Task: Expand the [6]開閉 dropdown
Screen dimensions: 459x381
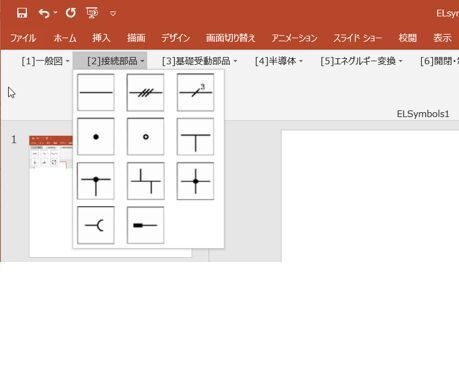Action: pyautogui.click(x=439, y=61)
